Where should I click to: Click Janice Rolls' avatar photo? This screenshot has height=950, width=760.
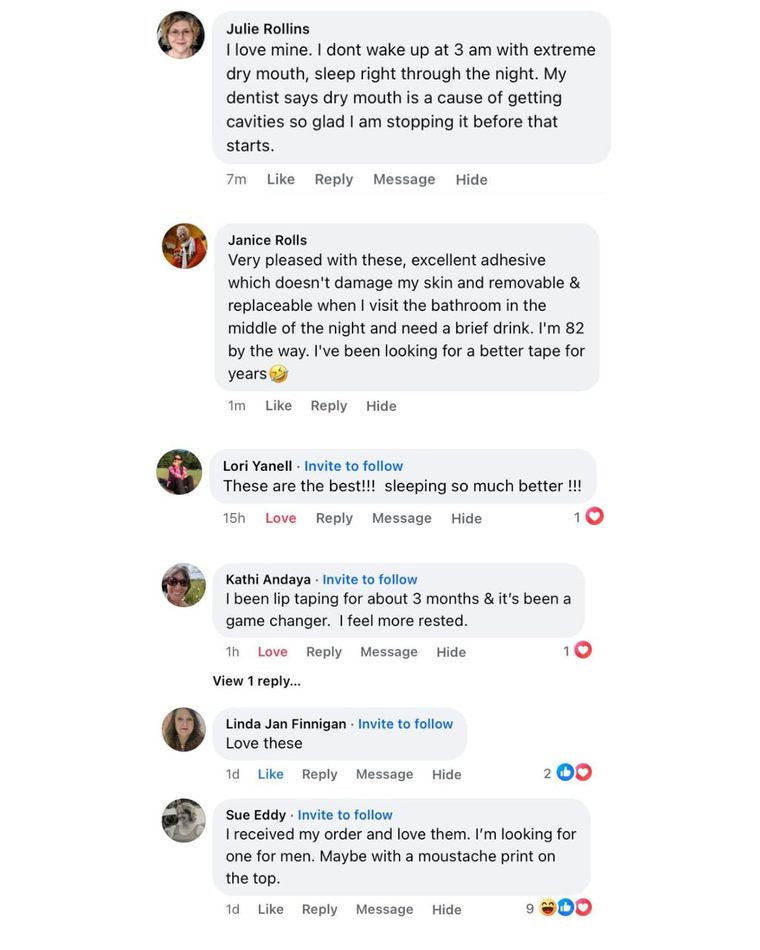[184, 246]
